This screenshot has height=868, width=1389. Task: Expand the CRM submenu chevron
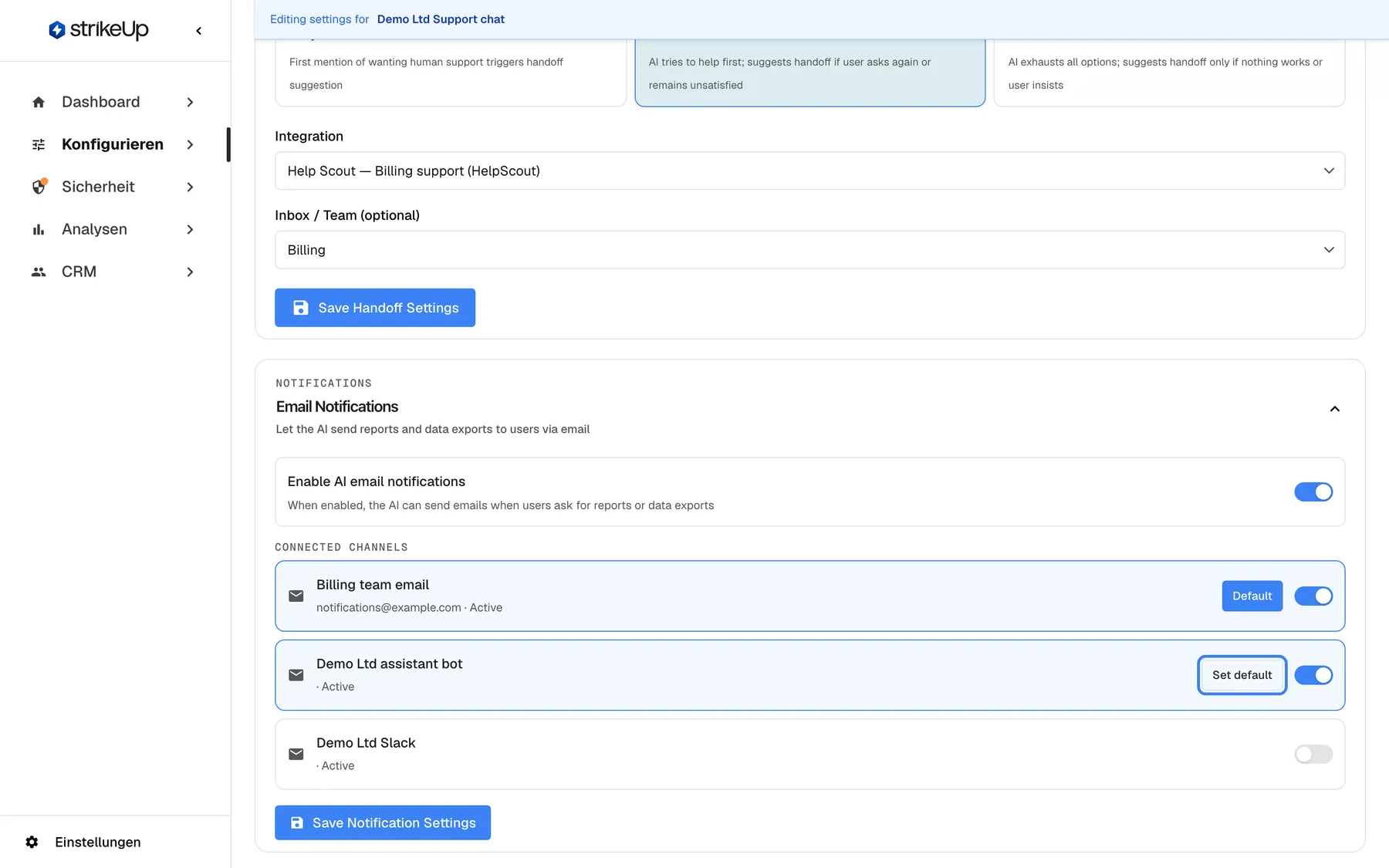(x=190, y=272)
